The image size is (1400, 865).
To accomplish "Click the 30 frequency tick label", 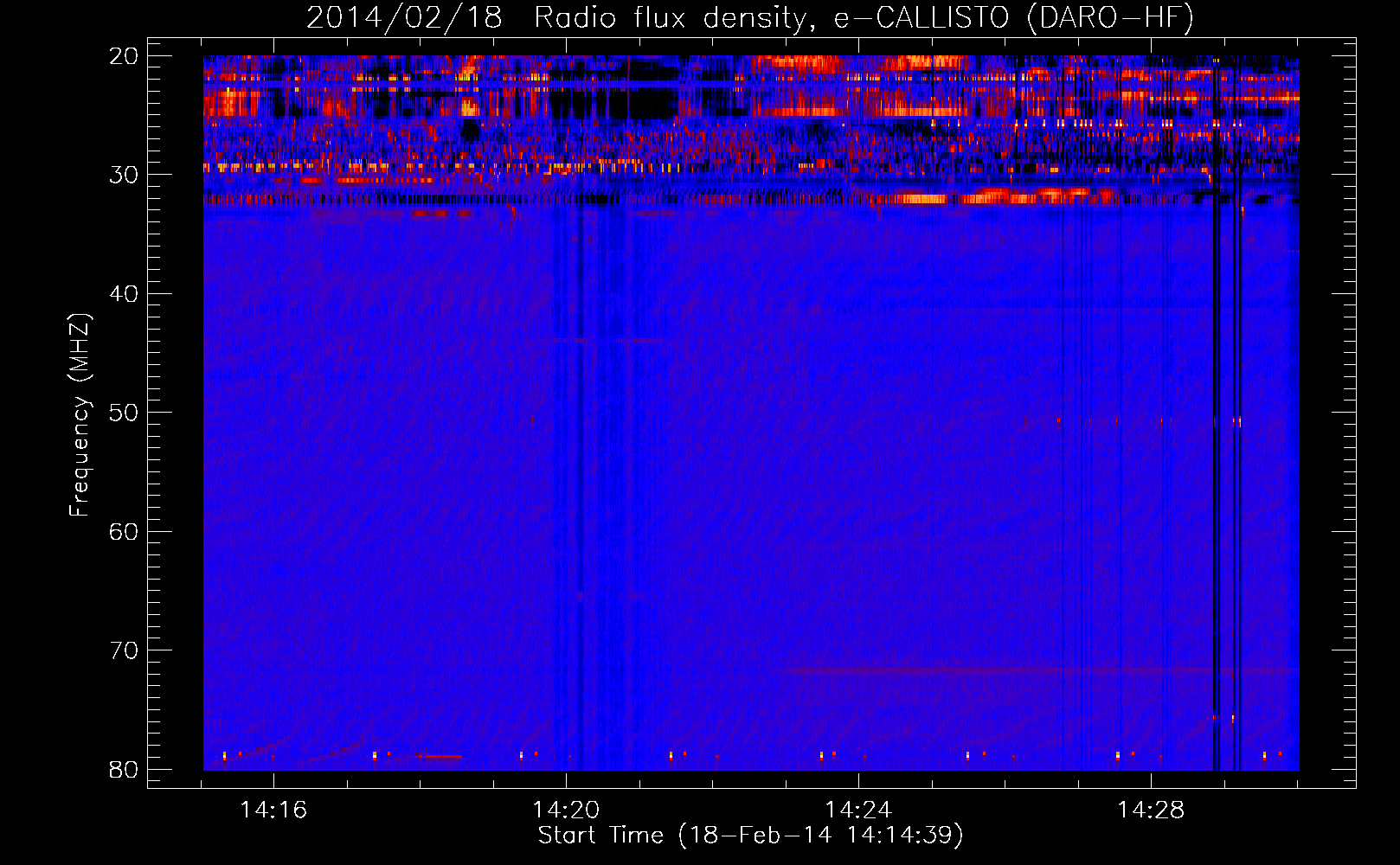I will coord(124,175).
